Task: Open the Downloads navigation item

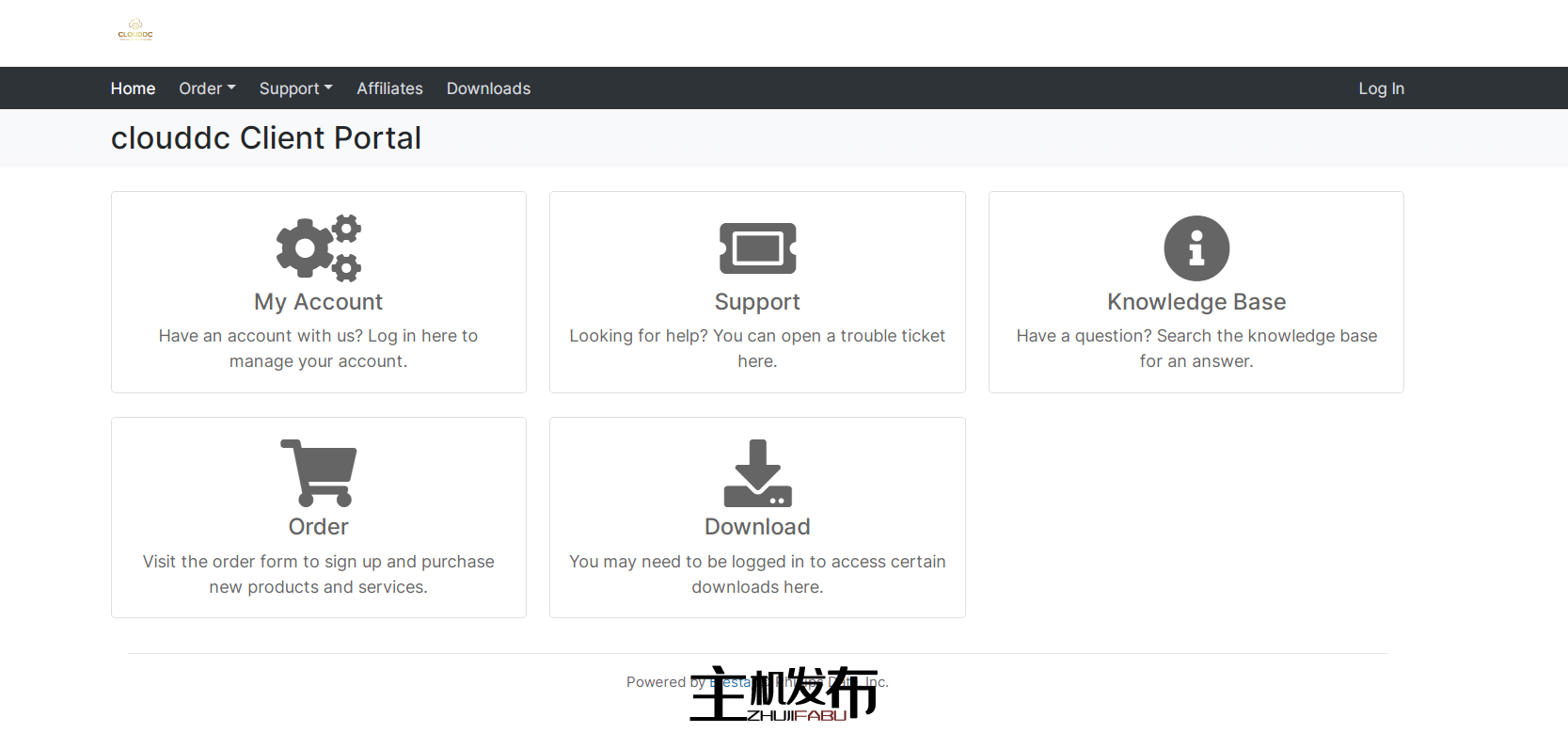Action: point(488,88)
